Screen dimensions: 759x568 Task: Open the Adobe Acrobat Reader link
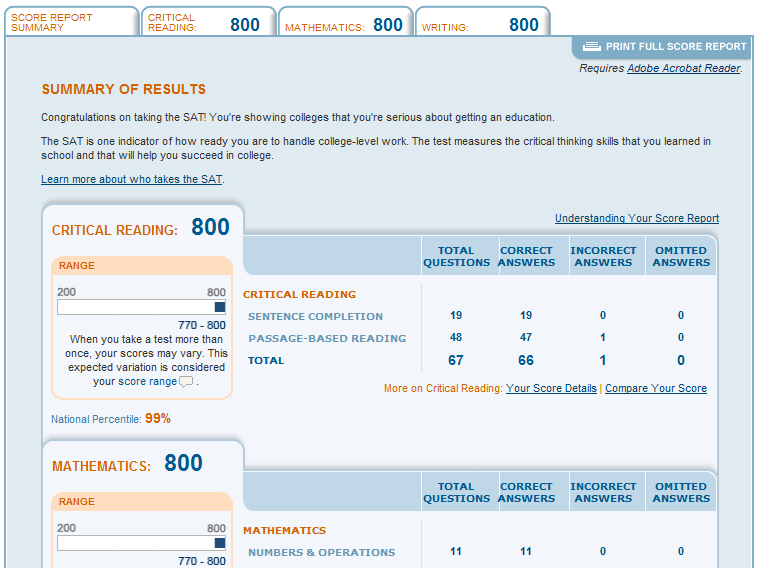[683, 68]
